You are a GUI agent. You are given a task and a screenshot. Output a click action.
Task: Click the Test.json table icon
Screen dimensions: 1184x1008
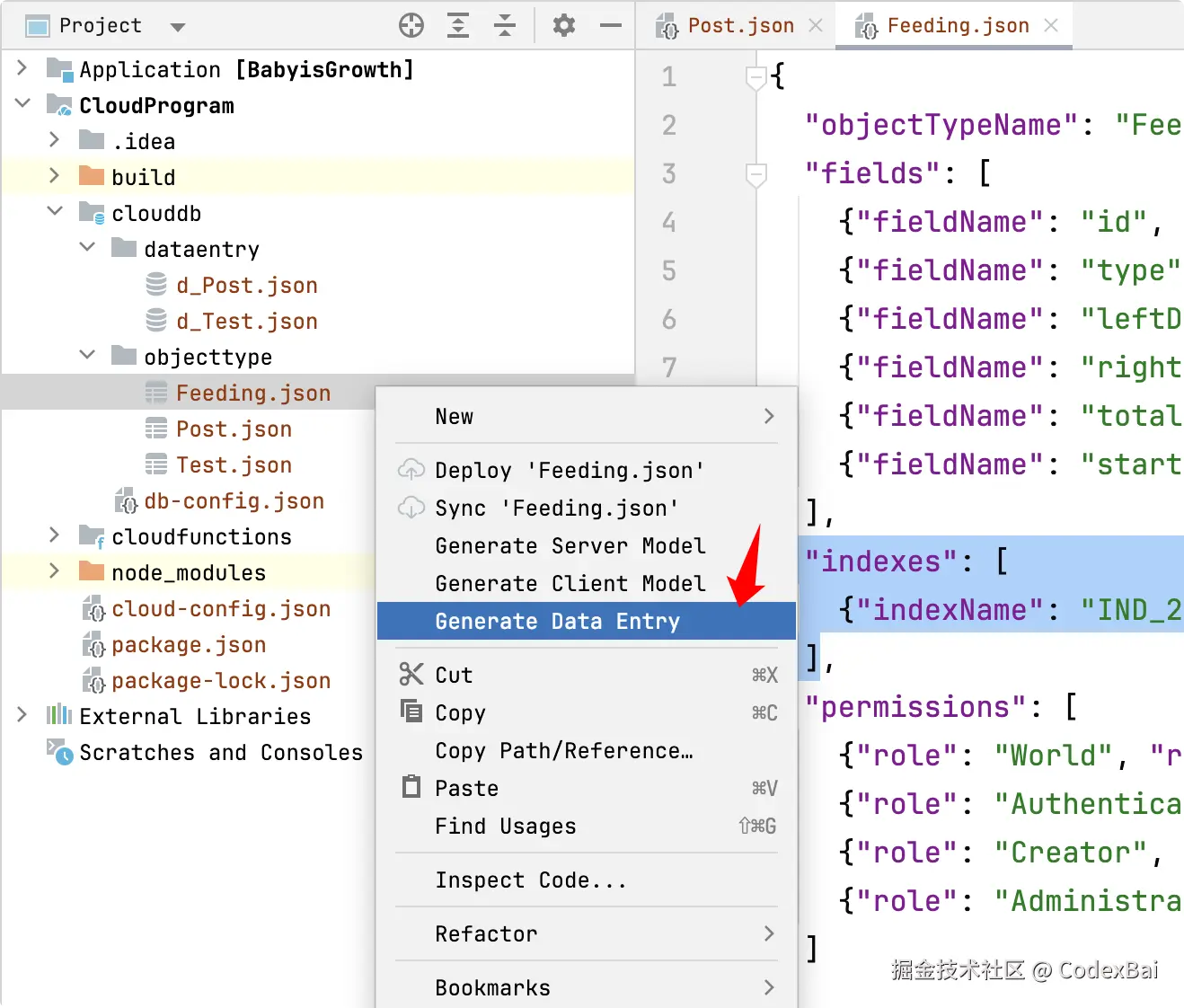click(x=156, y=464)
